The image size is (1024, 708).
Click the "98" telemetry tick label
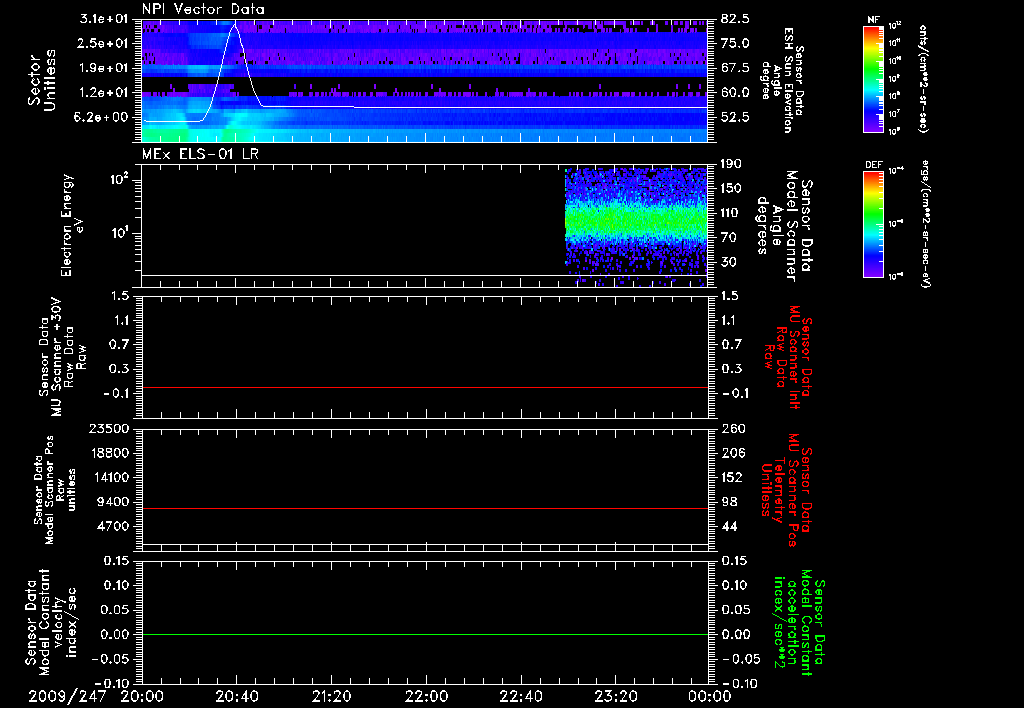pyautogui.click(x=728, y=502)
